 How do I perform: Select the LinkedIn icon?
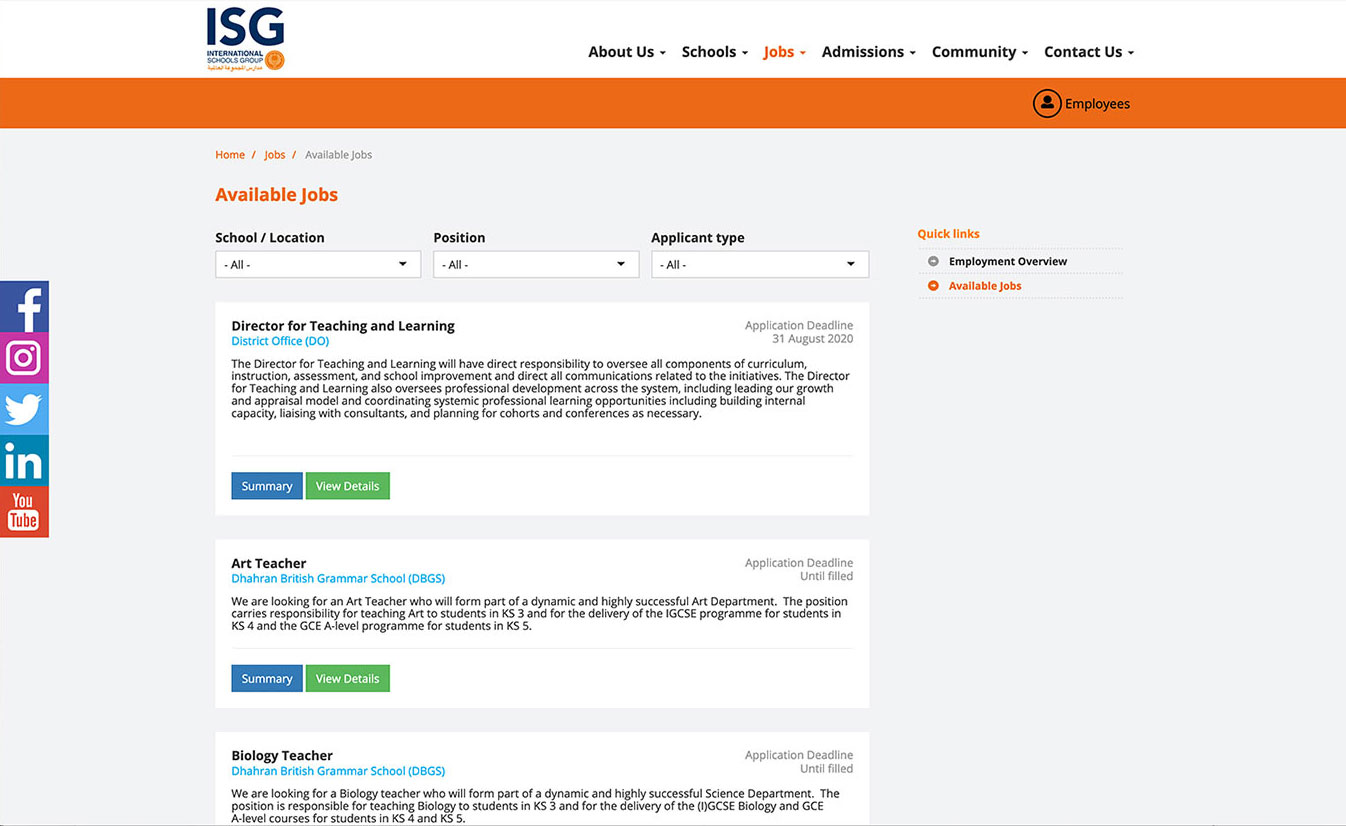(x=24, y=460)
